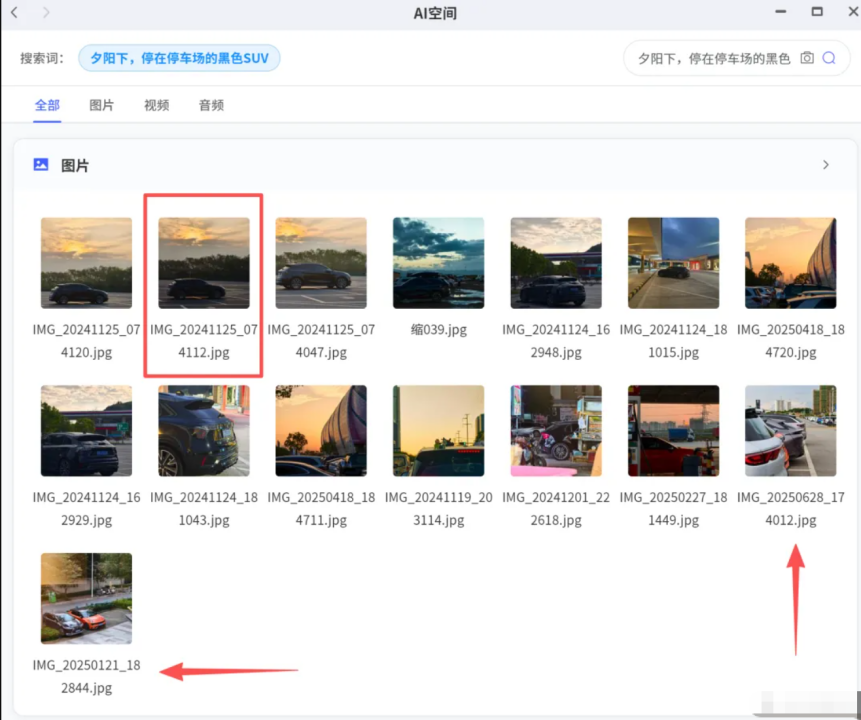Click the camera image search icon
The width and height of the screenshot is (861, 720).
tap(807, 59)
